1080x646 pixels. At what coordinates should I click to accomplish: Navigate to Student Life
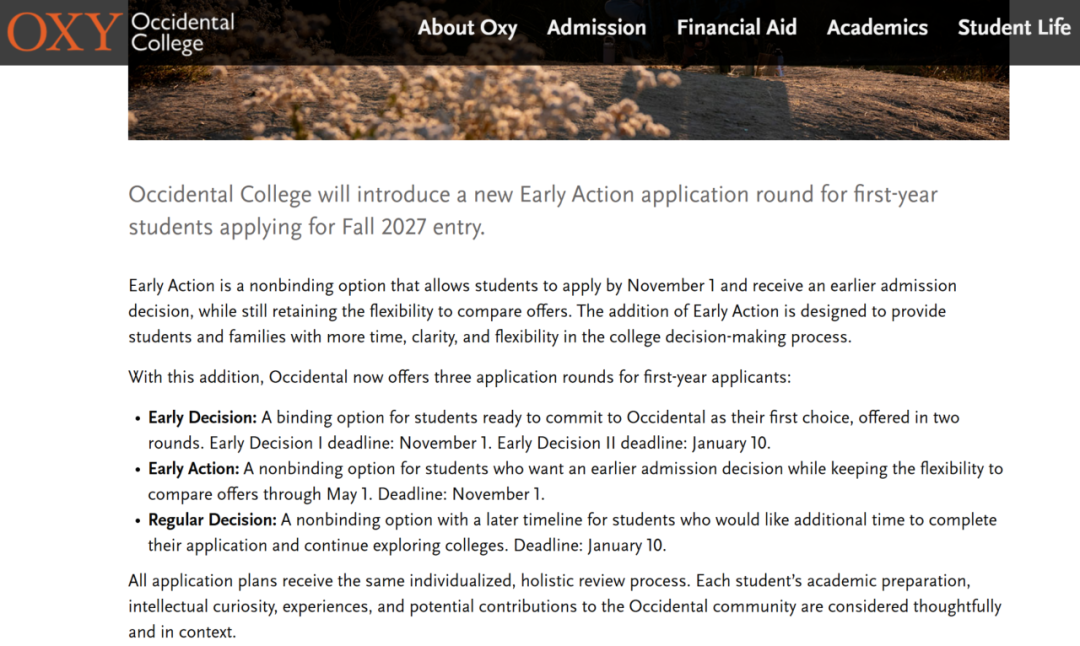(1013, 28)
